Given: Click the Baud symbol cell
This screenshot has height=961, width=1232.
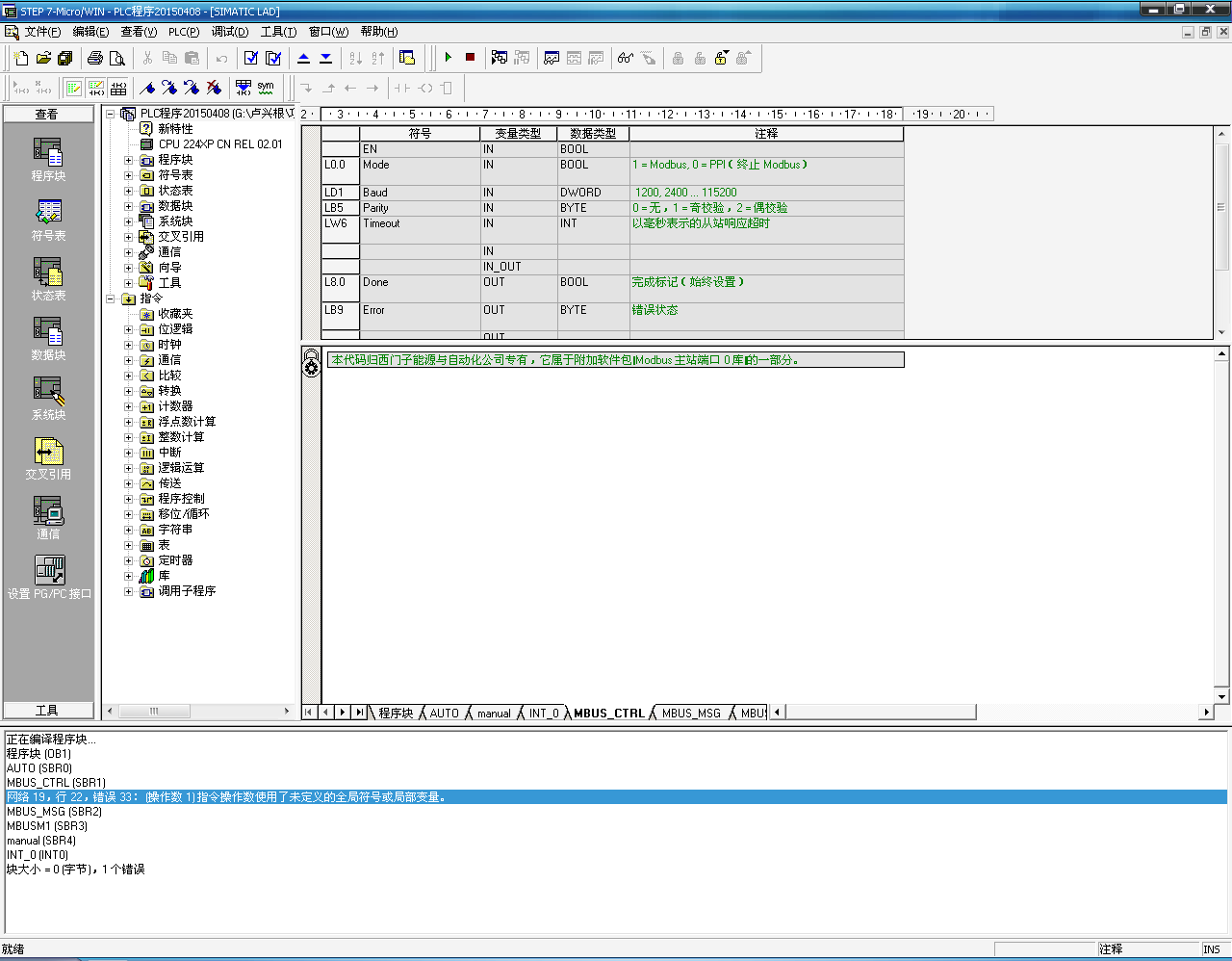Looking at the screenshot, I should [420, 193].
